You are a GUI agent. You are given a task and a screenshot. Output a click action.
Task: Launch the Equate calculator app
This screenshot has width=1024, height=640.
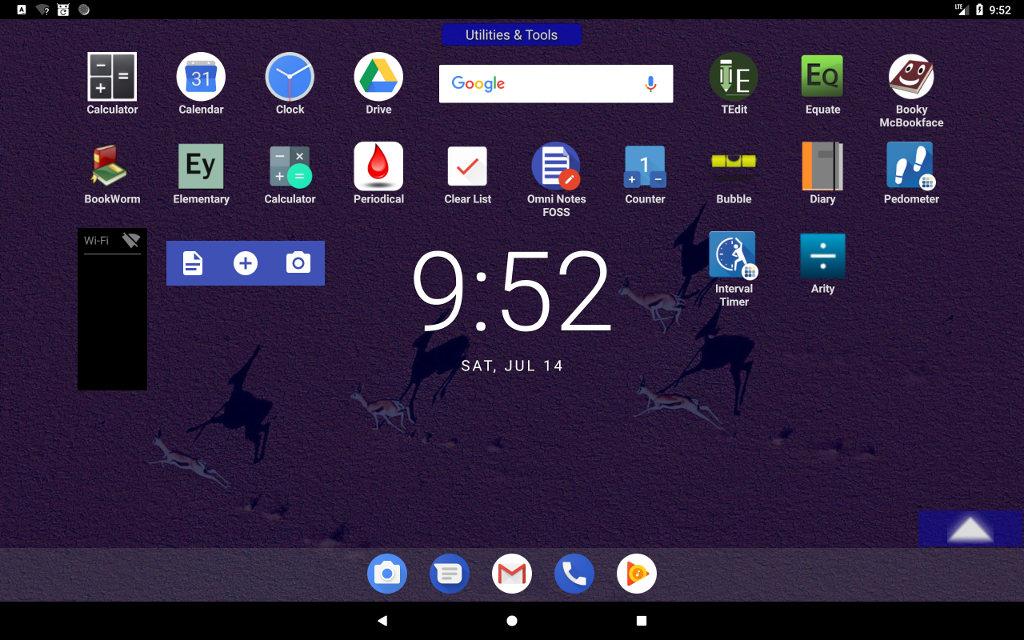[x=822, y=77]
